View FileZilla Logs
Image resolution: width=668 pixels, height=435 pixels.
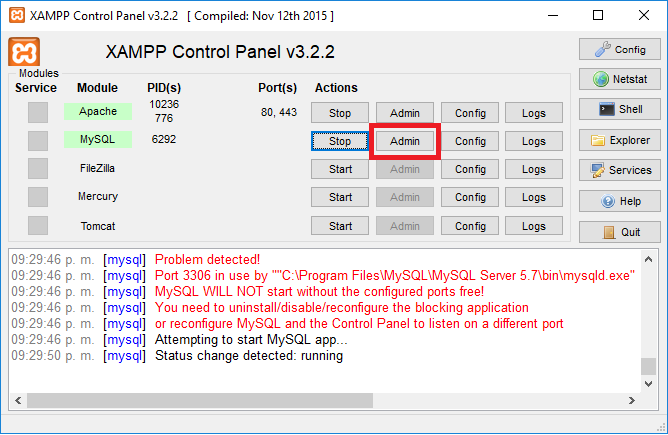(x=534, y=169)
